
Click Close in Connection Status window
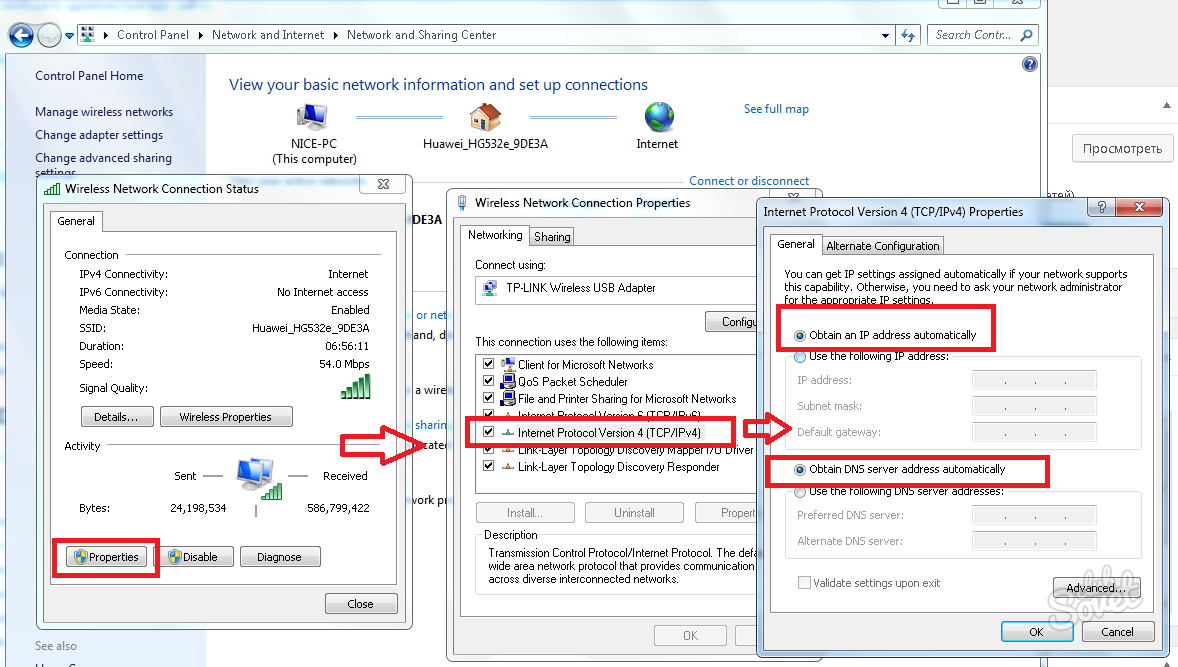click(x=361, y=604)
